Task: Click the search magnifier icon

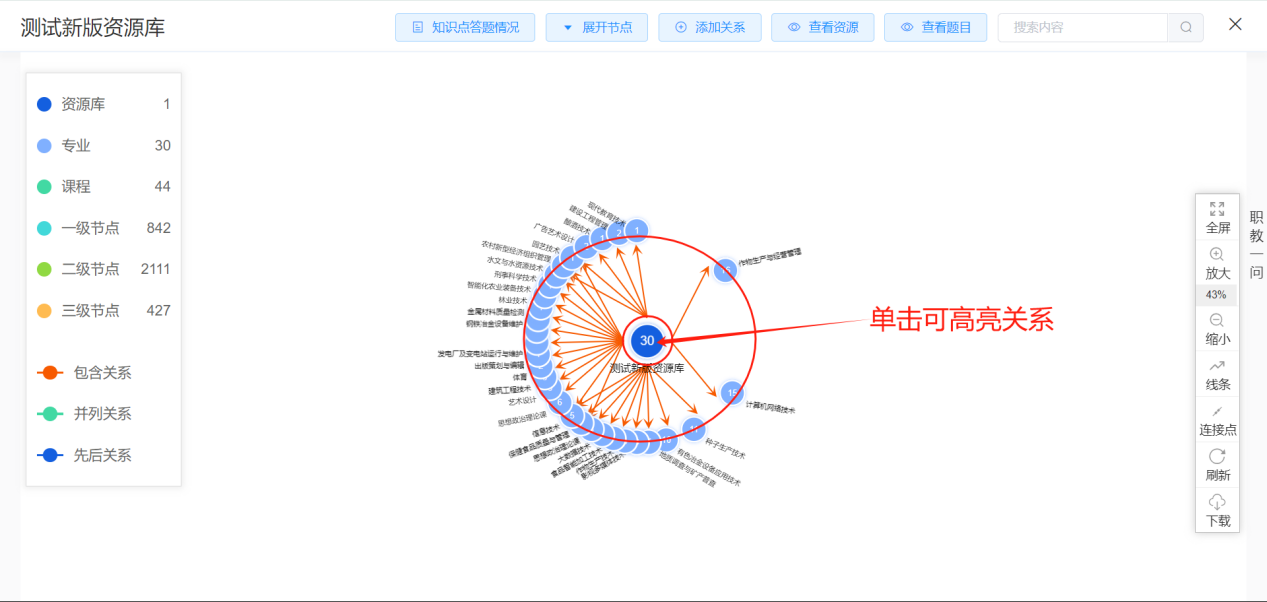Action: pos(1185,27)
